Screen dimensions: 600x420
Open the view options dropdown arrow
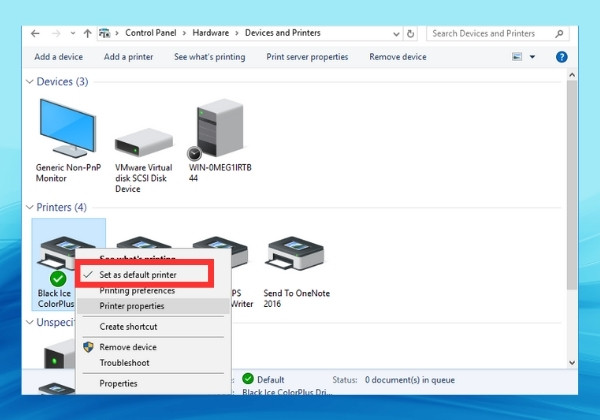[532, 57]
